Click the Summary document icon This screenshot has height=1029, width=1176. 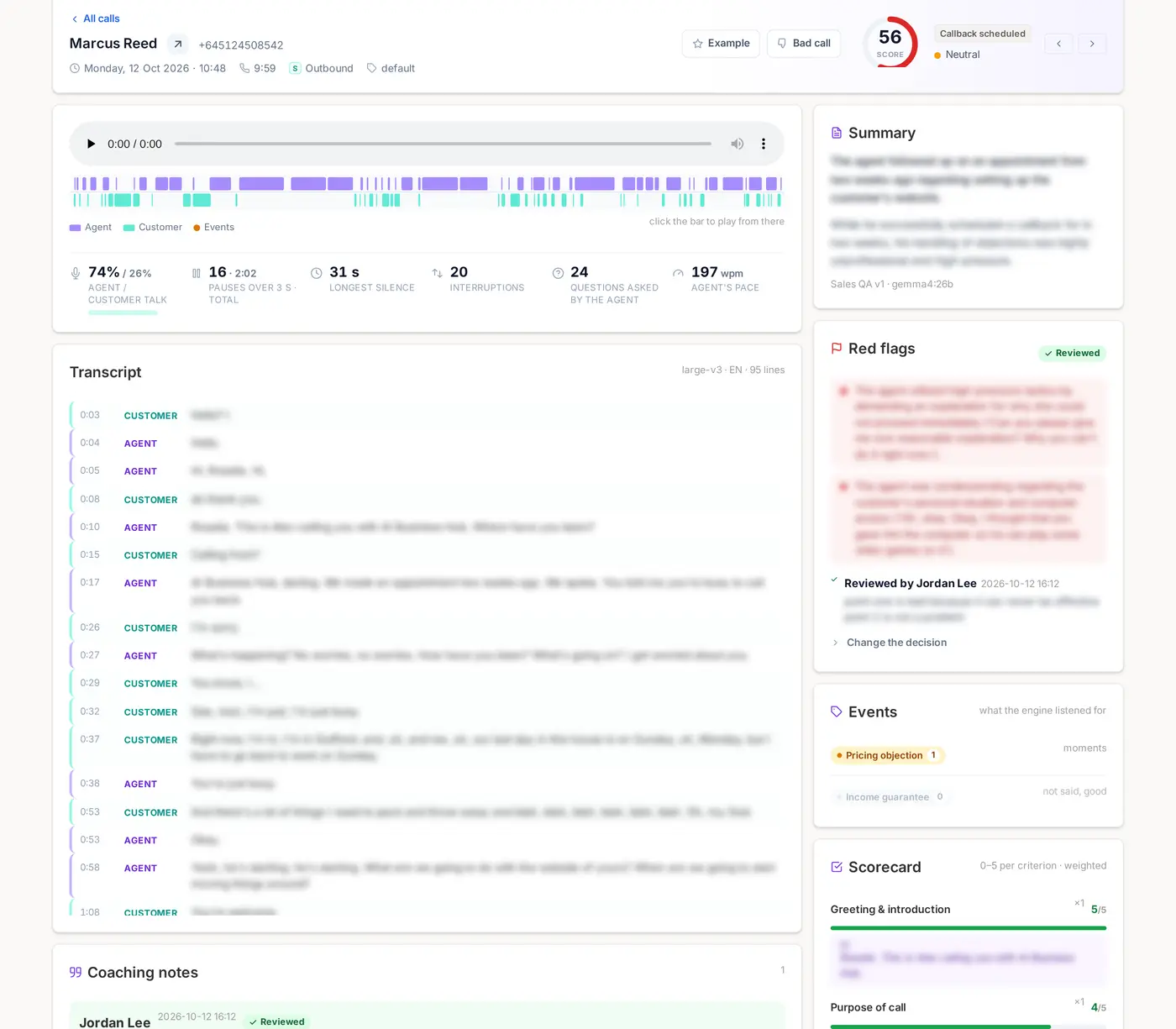(x=837, y=133)
